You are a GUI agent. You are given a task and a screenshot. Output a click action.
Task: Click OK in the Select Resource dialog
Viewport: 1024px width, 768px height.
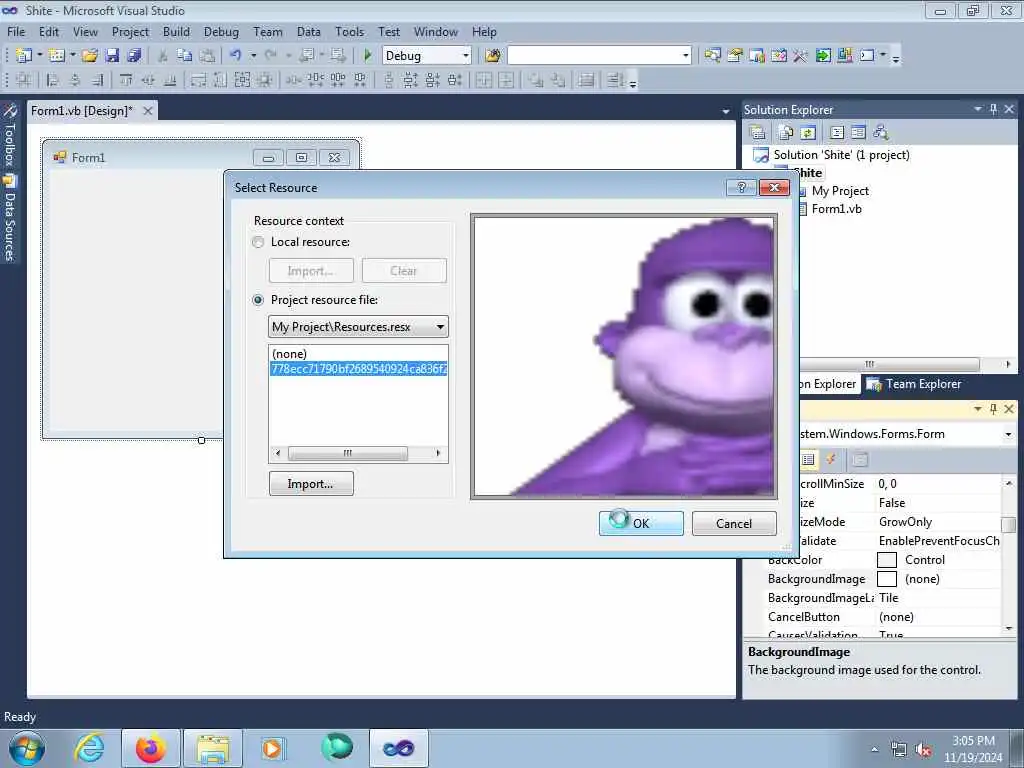[x=641, y=523]
